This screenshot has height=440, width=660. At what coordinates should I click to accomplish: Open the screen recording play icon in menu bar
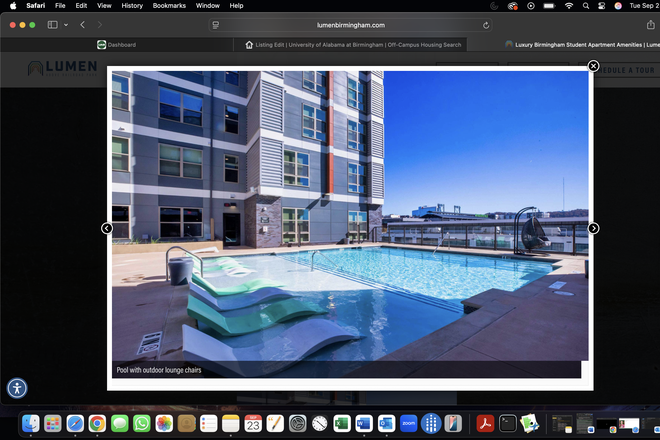[x=531, y=6]
